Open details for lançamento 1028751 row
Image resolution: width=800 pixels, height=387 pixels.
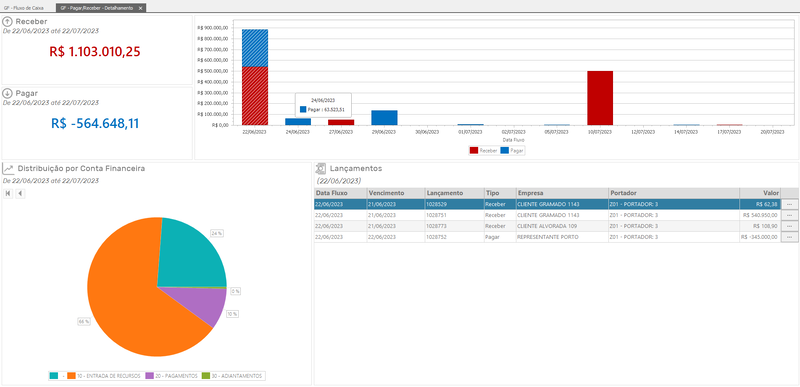point(790,215)
